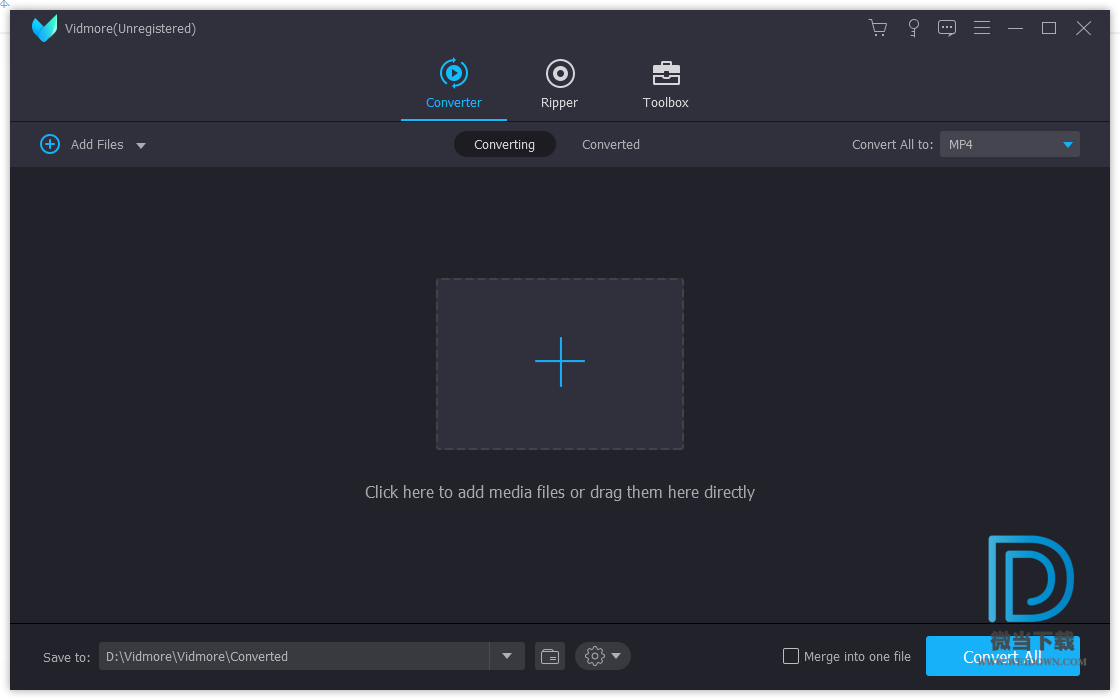This screenshot has height=700, width=1120.
Task: Open the output folder icon
Action: click(550, 656)
